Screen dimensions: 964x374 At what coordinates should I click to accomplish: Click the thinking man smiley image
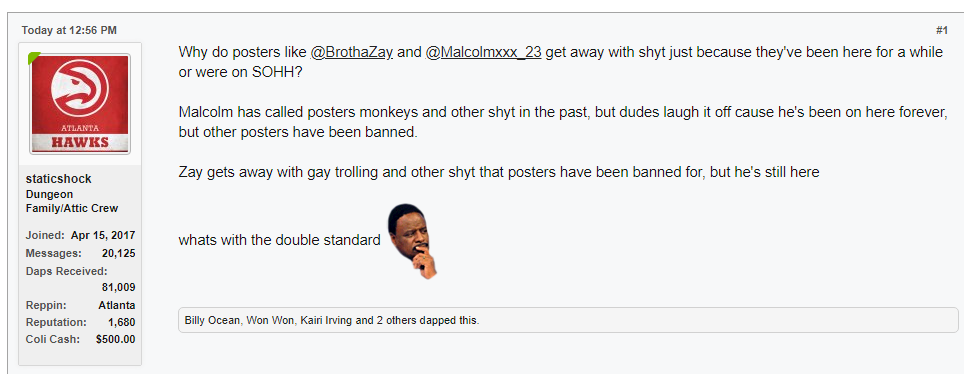point(413,241)
